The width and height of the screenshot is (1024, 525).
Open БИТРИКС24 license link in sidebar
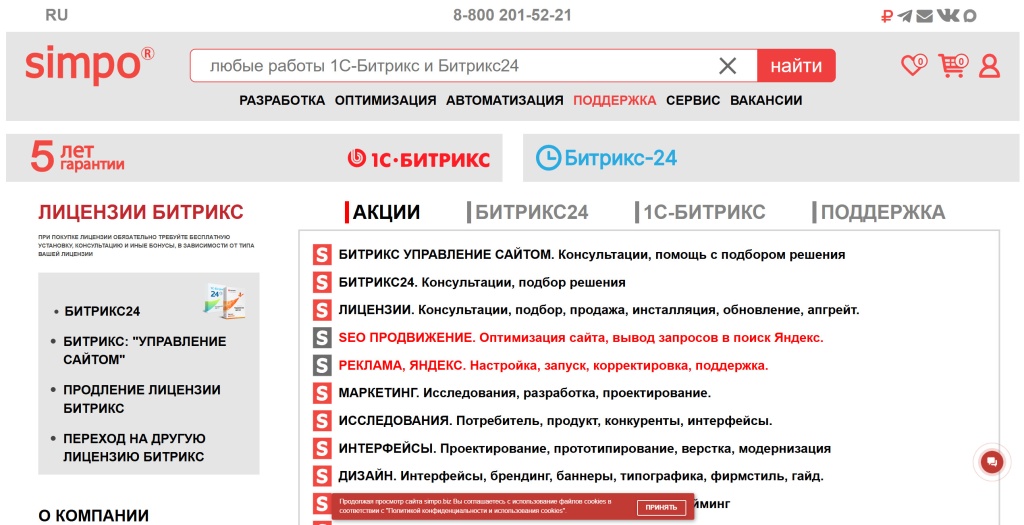tap(102, 311)
